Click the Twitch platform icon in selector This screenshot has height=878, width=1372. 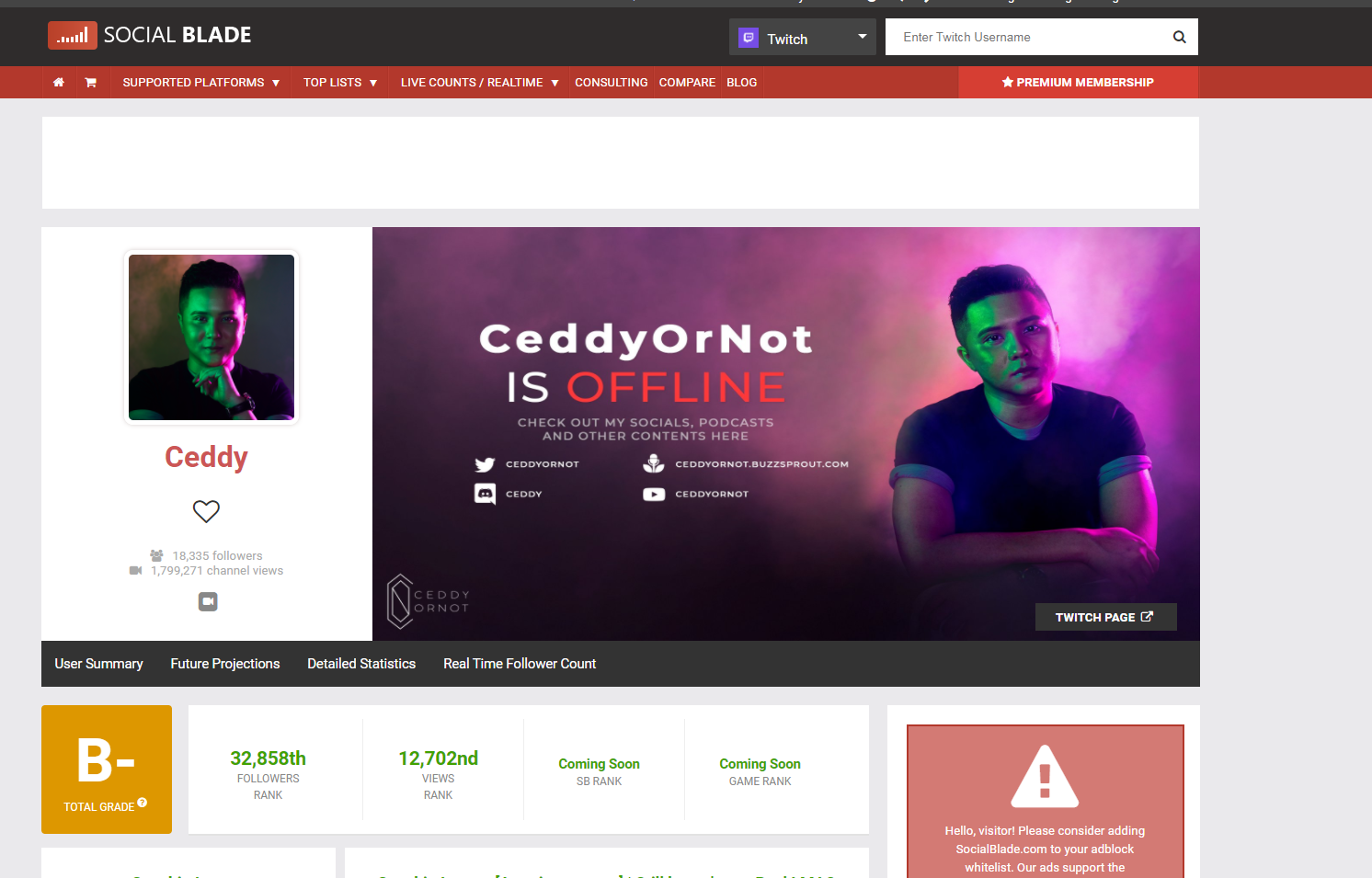coord(749,38)
